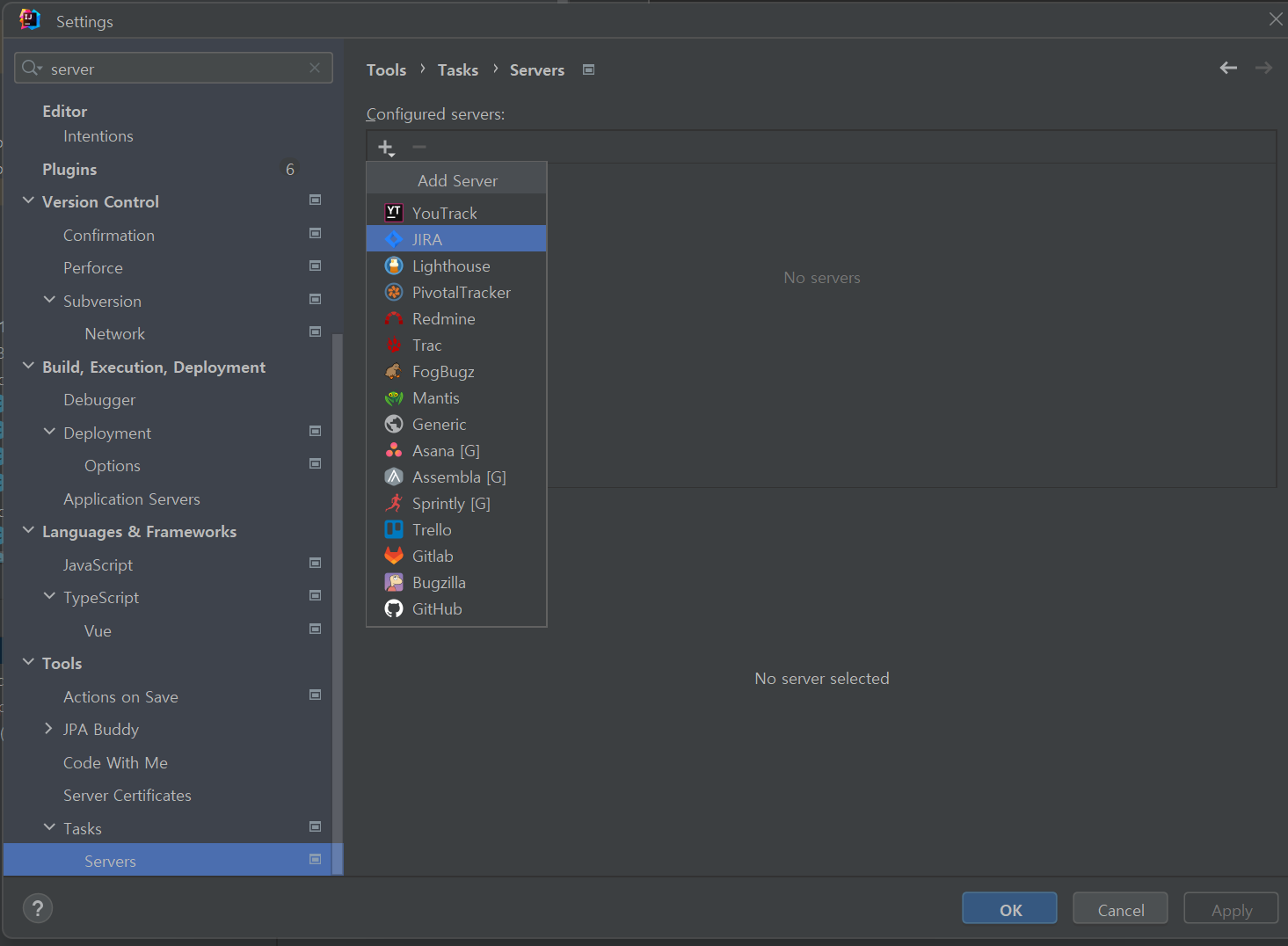
Task: Click the Trac paw icon
Action: click(x=394, y=345)
